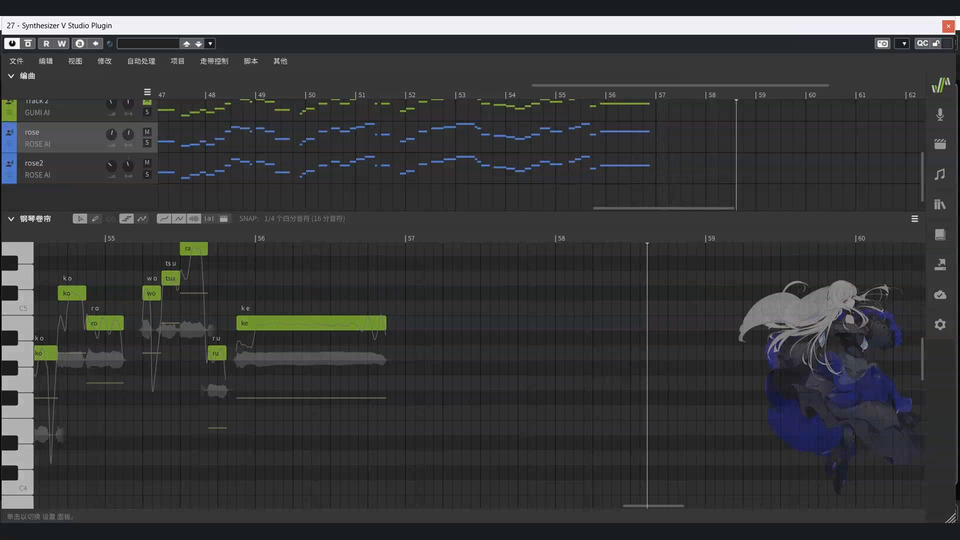
Task: Toggle the [a] phoneme display icon
Action: pos(209,219)
